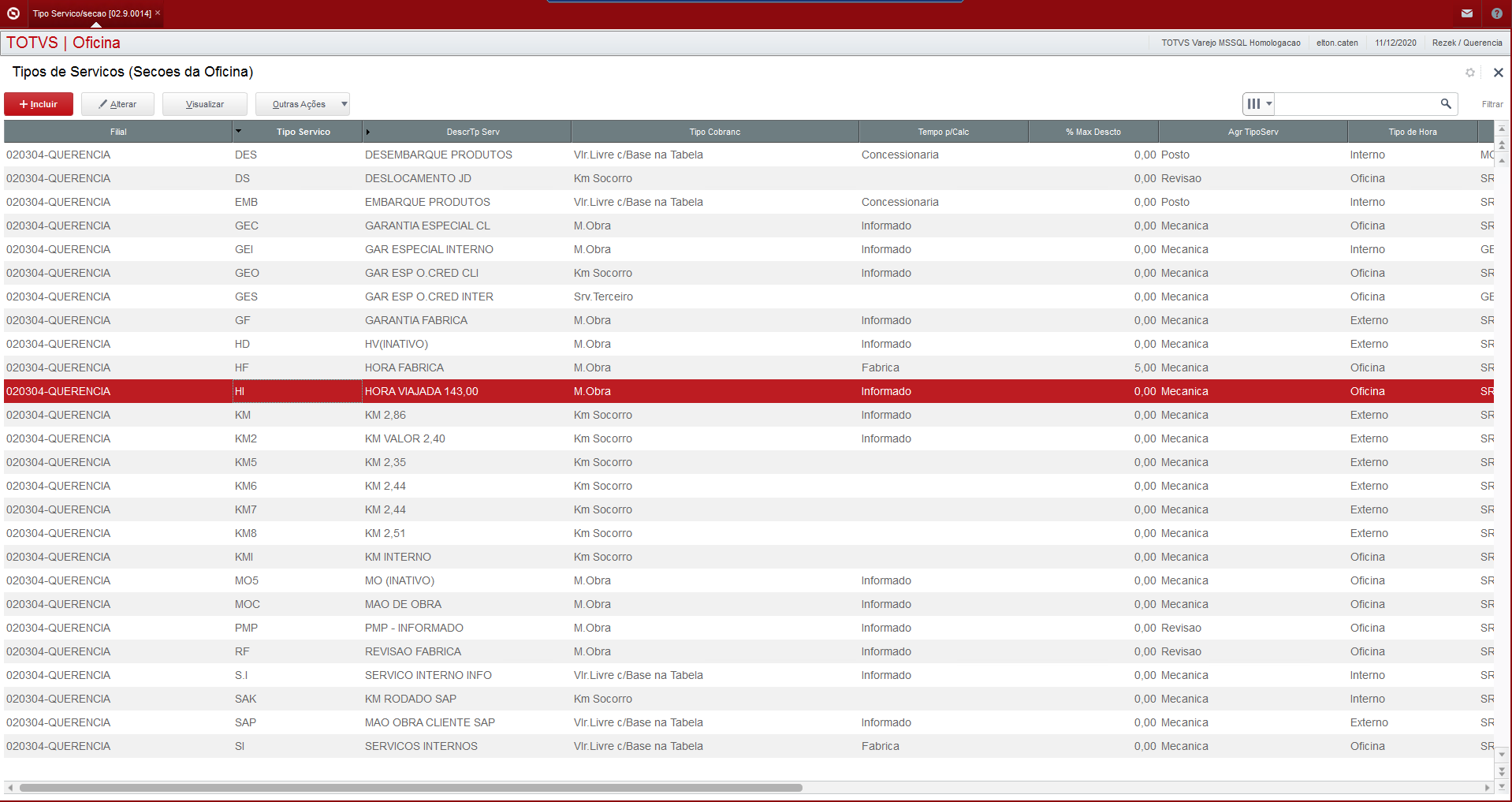This screenshot has width=1512, height=802.
Task: Focus the search text field
Action: coord(1356,103)
